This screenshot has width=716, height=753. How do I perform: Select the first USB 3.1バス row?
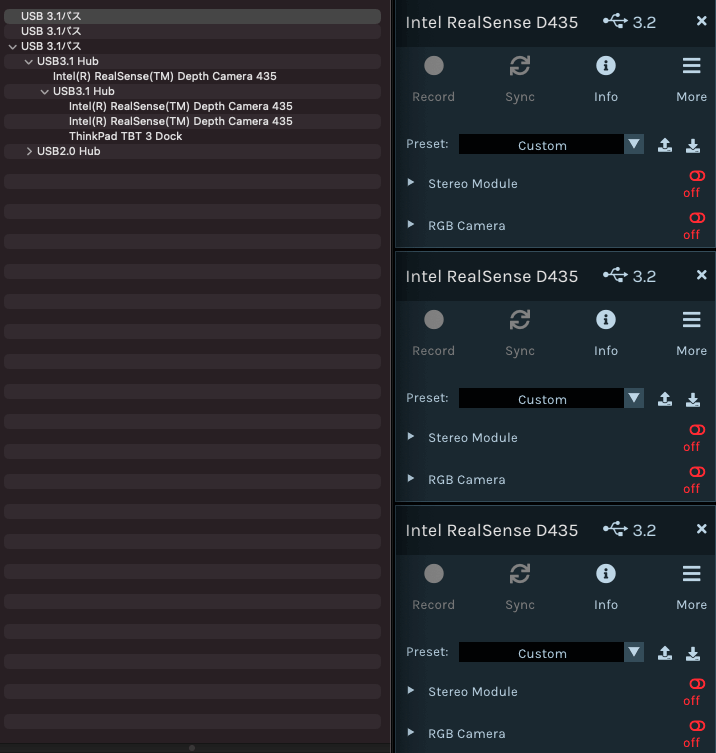click(192, 16)
